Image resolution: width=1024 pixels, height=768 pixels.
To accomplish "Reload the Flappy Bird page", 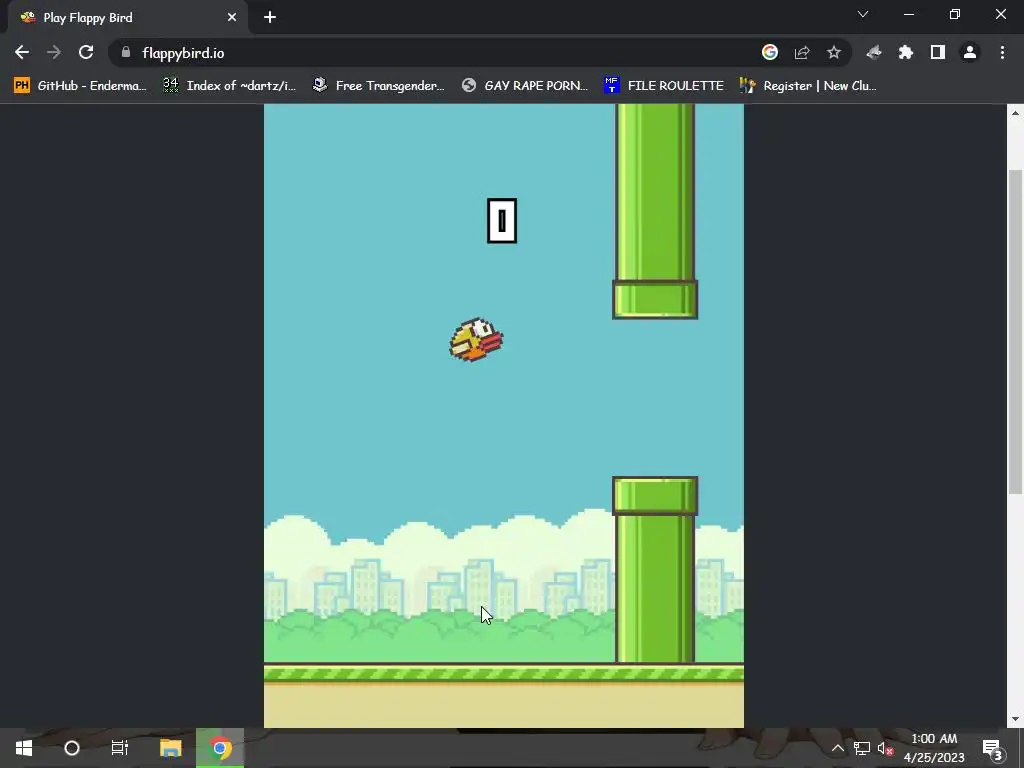I will tap(86, 53).
